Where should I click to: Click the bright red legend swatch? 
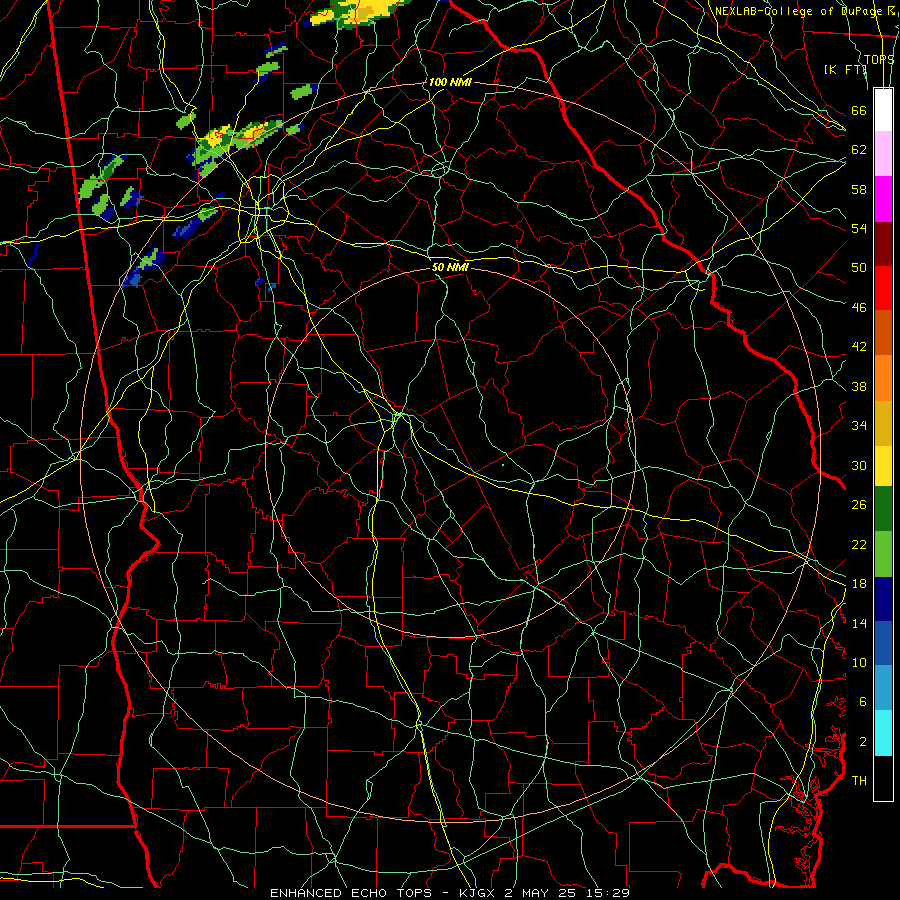click(x=883, y=288)
